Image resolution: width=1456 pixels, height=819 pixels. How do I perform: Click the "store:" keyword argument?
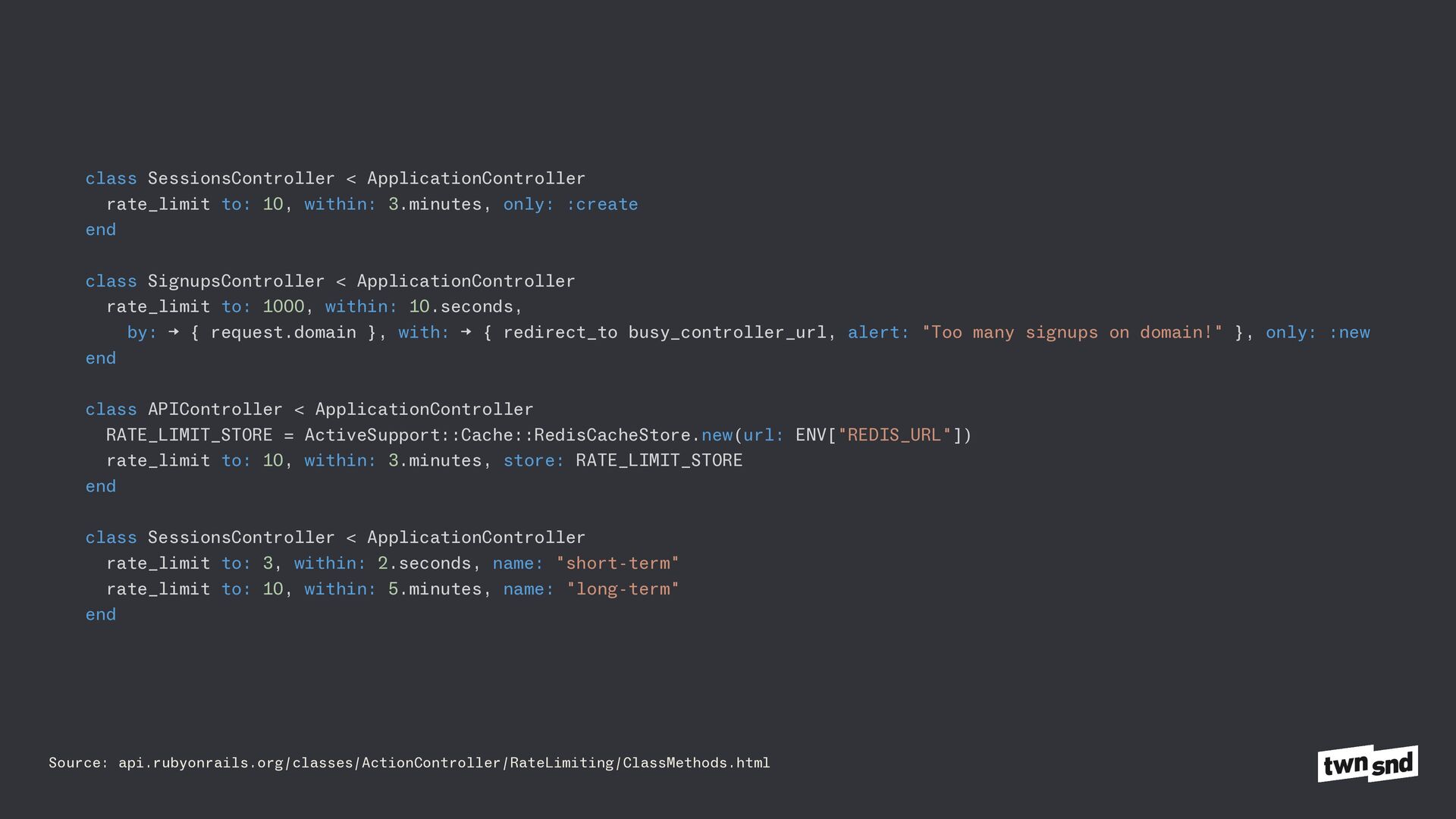point(534,461)
